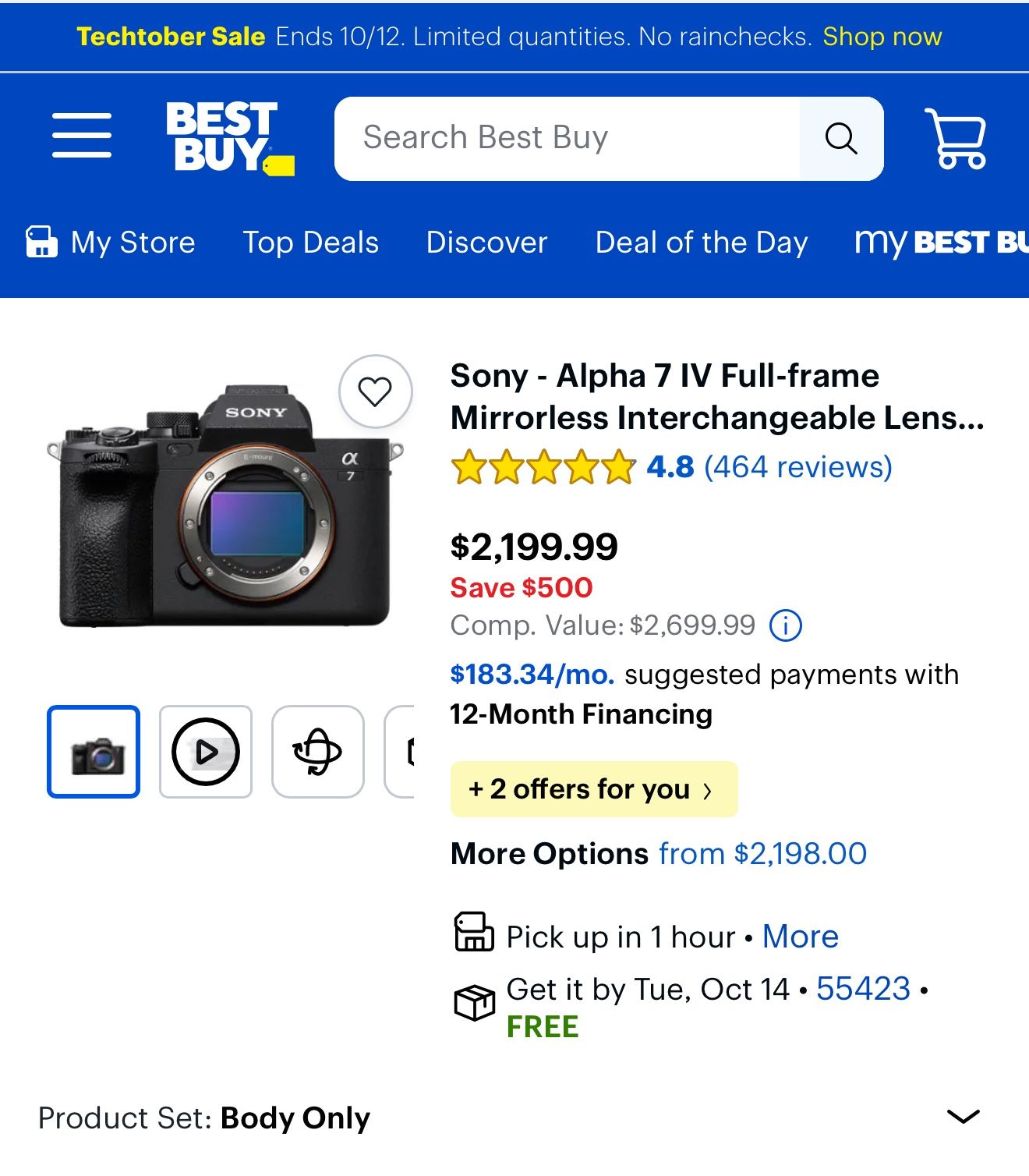1029x1176 pixels.
Task: Open the 464 reviews link
Action: (x=797, y=467)
